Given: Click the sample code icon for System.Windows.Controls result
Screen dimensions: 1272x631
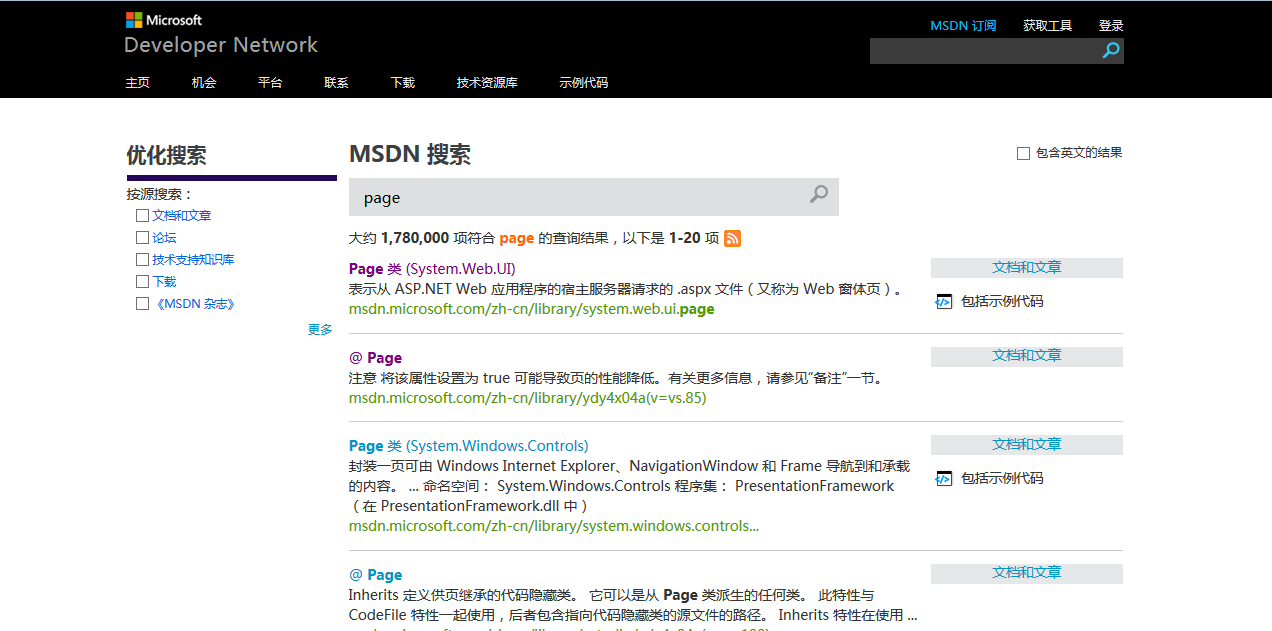Looking at the screenshot, I should tap(943, 478).
